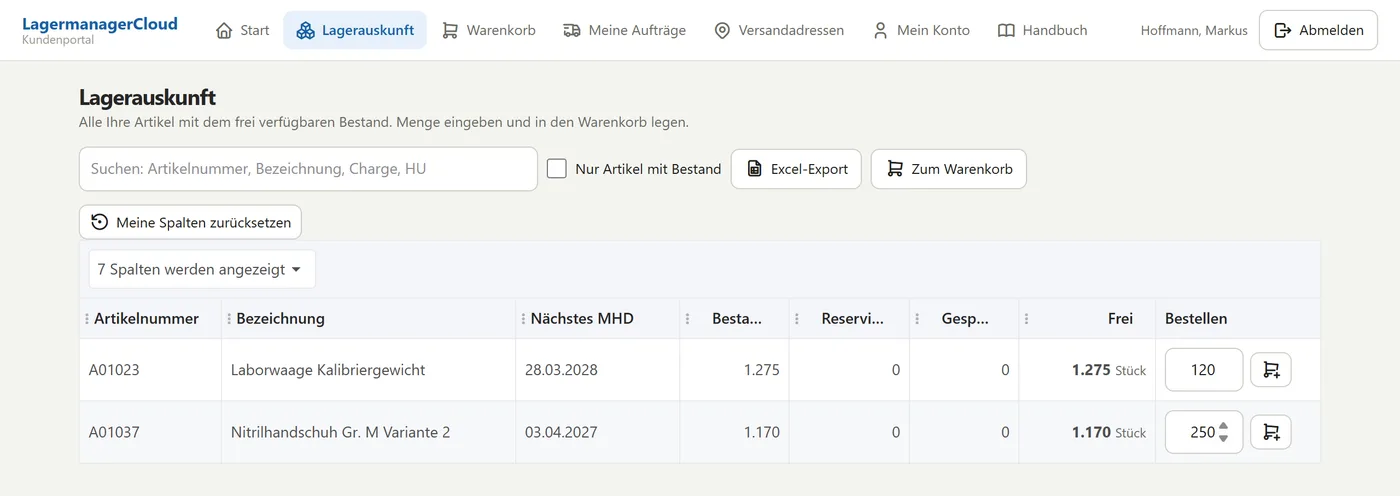Open the Start home page
Image resolution: width=1400 pixels, height=496 pixels.
click(243, 30)
